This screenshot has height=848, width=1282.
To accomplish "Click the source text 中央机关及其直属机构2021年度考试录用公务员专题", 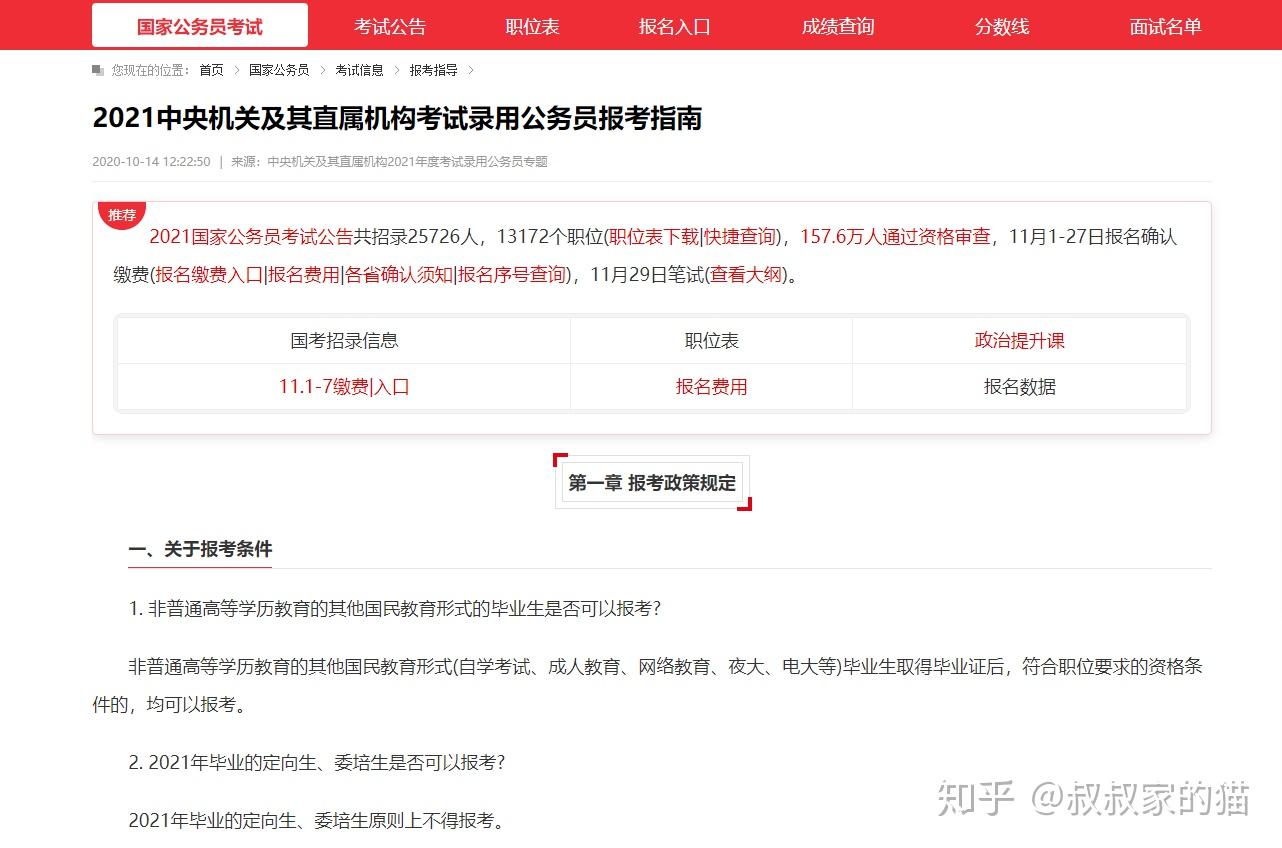I will click(x=408, y=162).
